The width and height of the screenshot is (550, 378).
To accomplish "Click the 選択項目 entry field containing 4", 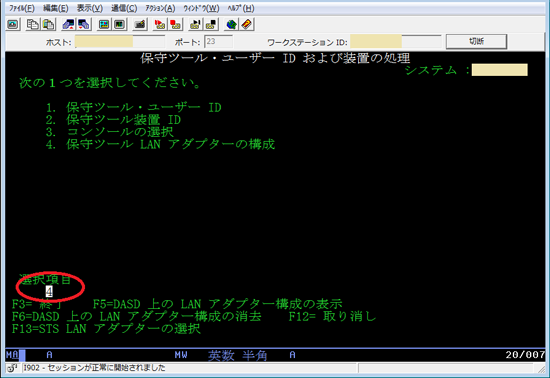I will point(49,292).
